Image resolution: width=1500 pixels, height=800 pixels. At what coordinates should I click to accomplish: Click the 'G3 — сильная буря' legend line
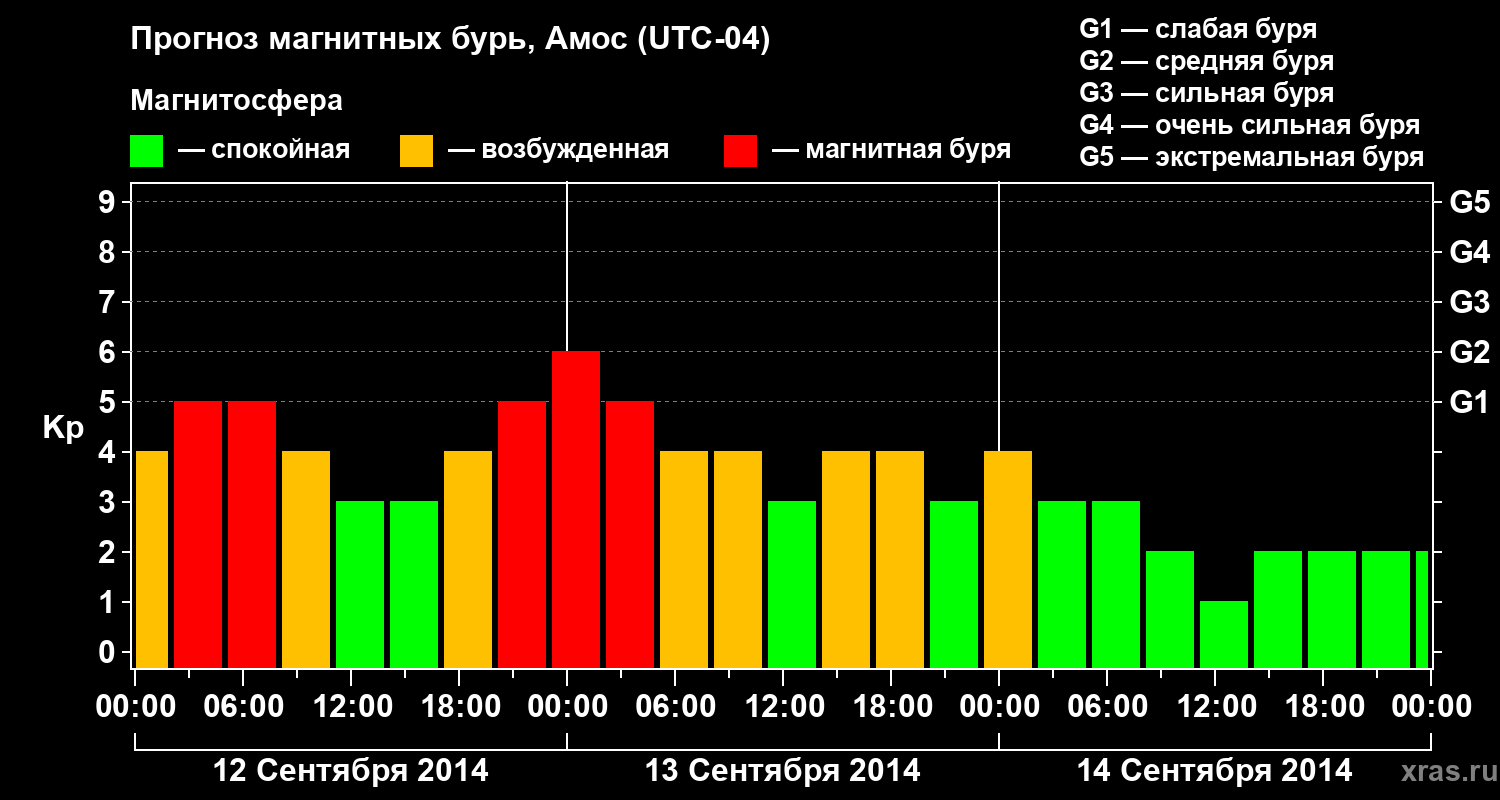[x=1207, y=93]
